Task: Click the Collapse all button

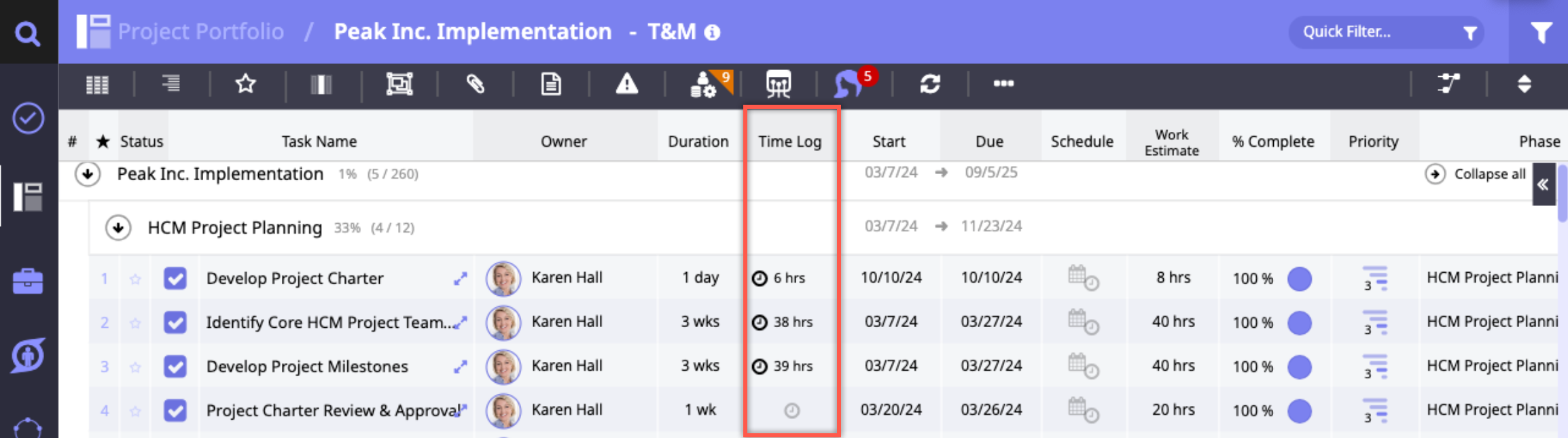Action: 1480,174
